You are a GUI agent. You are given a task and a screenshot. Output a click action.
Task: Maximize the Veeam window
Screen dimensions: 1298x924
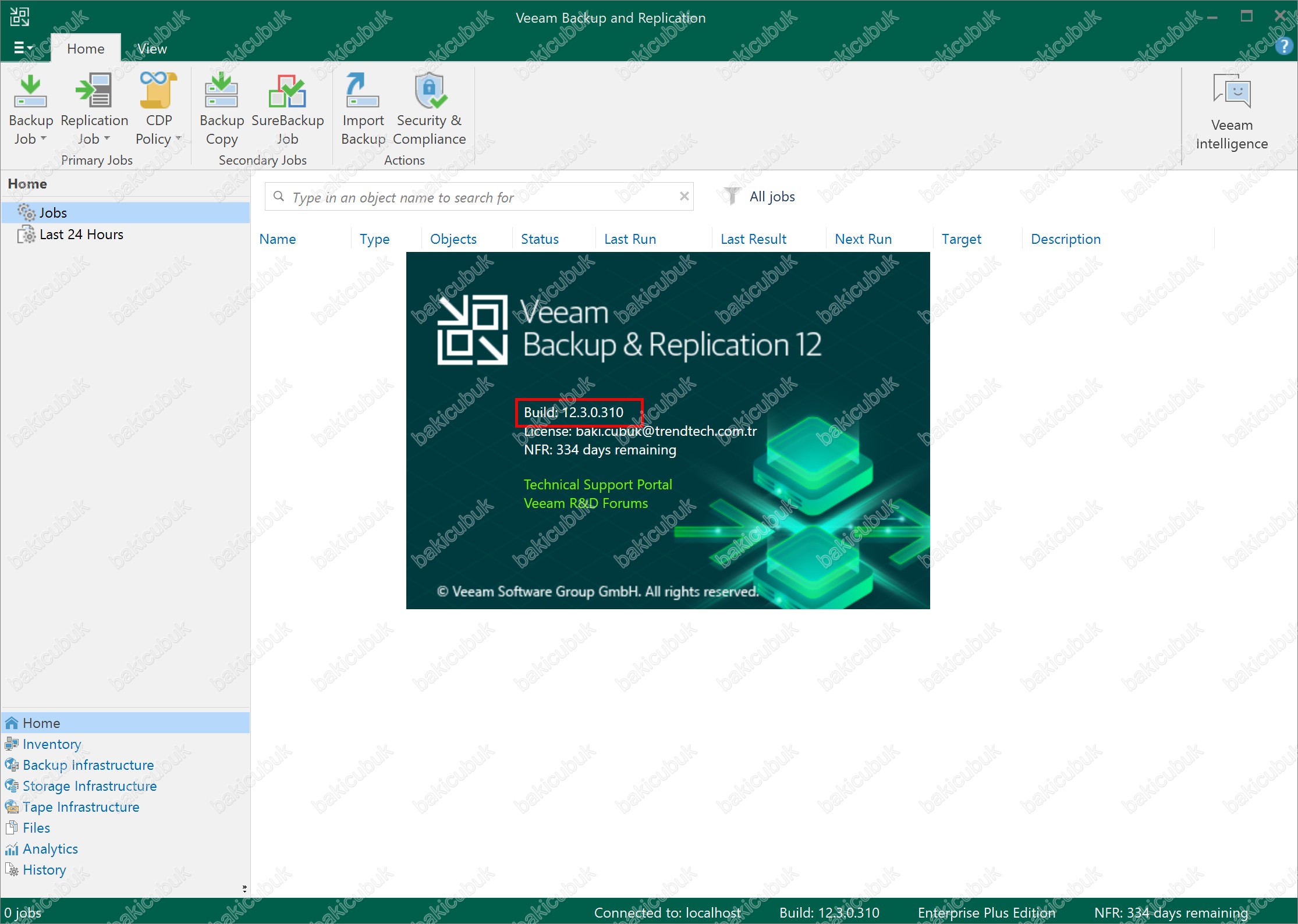click(x=1246, y=16)
